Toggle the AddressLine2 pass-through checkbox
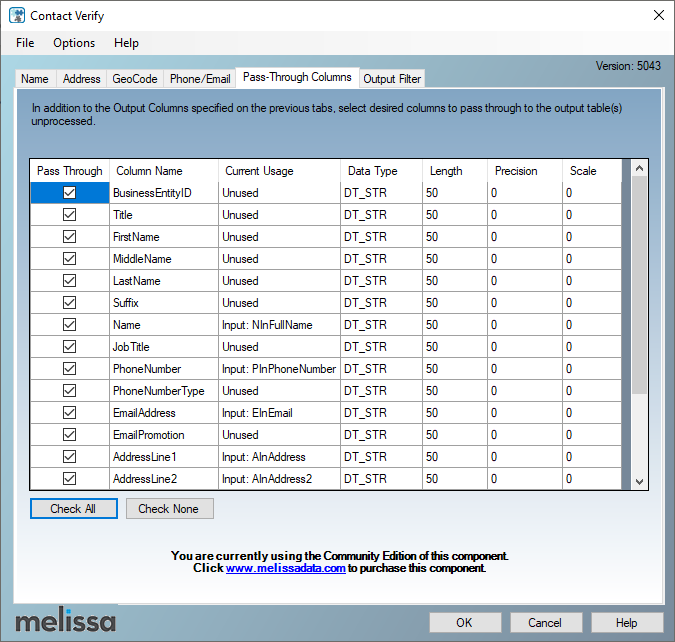Viewport: 675px width, 642px height. [x=69, y=478]
